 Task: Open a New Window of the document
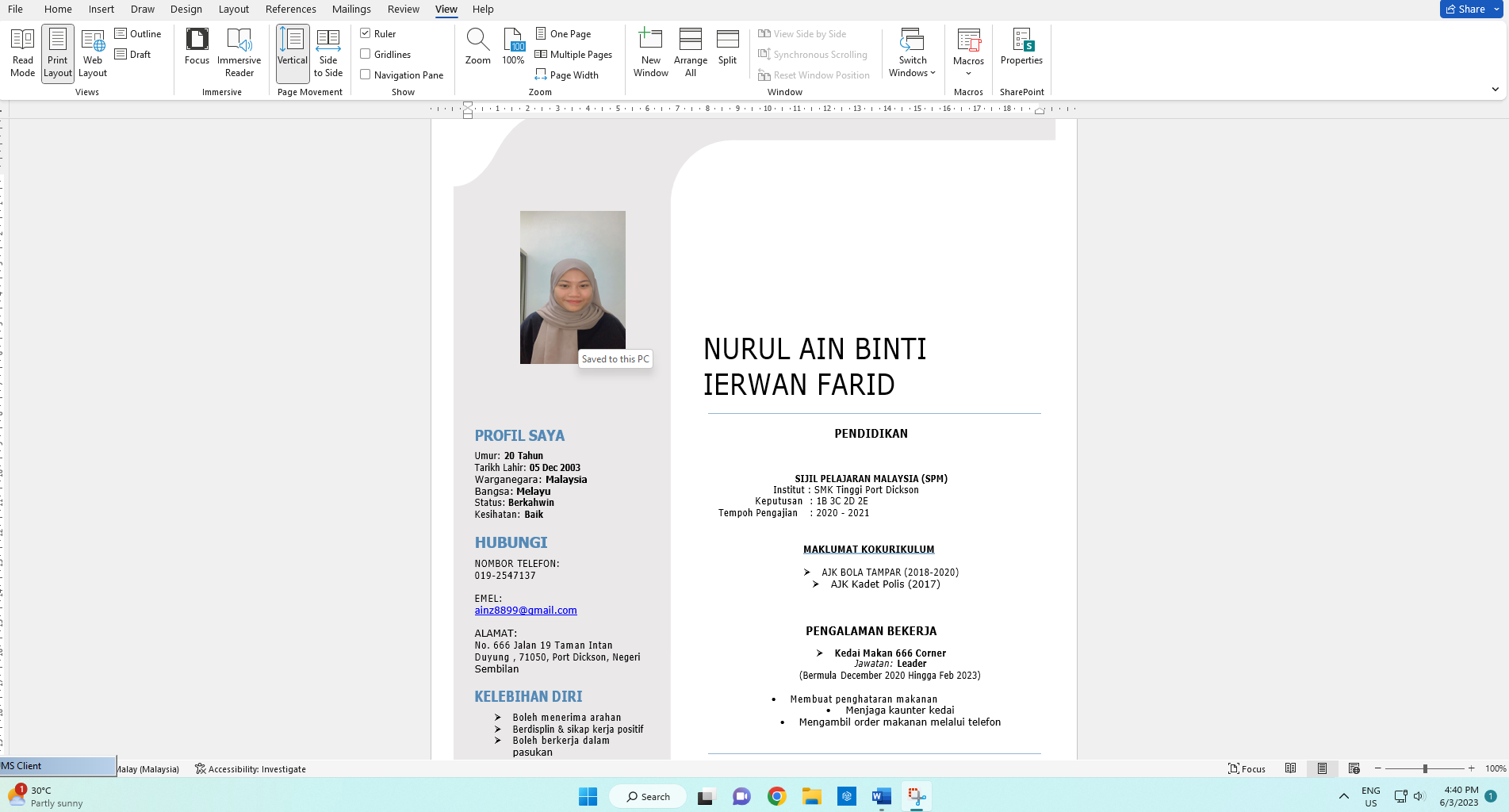click(650, 52)
